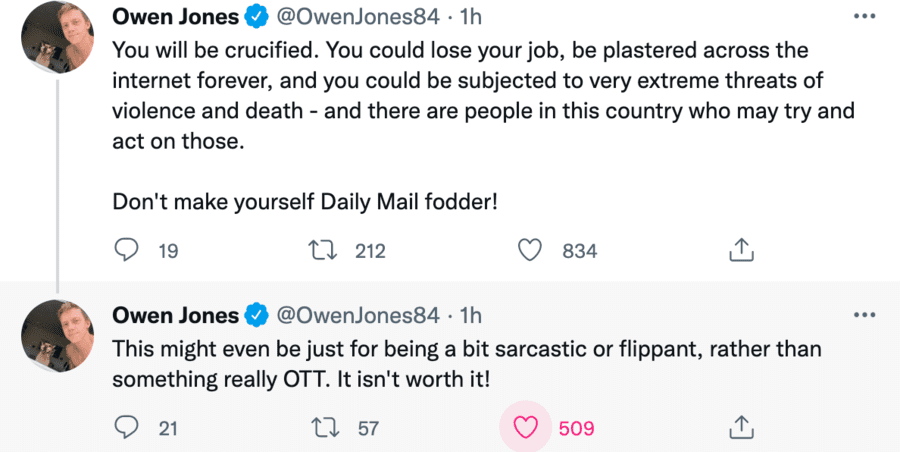Open the first tweet's 1h timestamp
The image size is (900, 452).
470,17
